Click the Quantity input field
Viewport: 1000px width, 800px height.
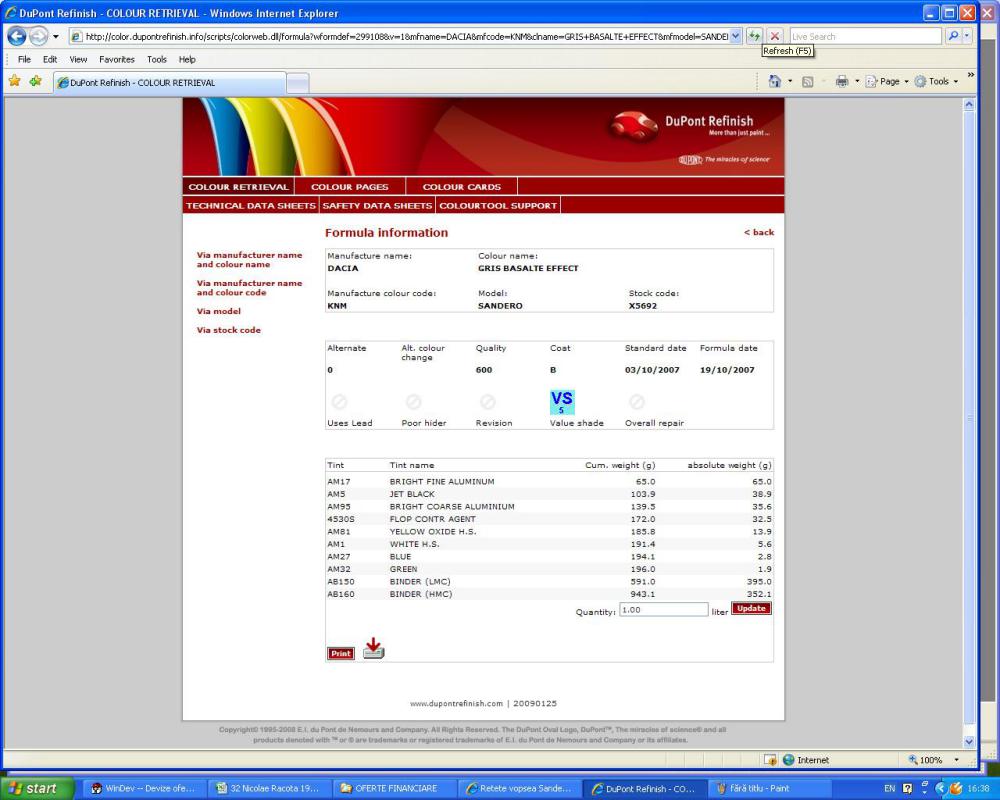point(663,609)
